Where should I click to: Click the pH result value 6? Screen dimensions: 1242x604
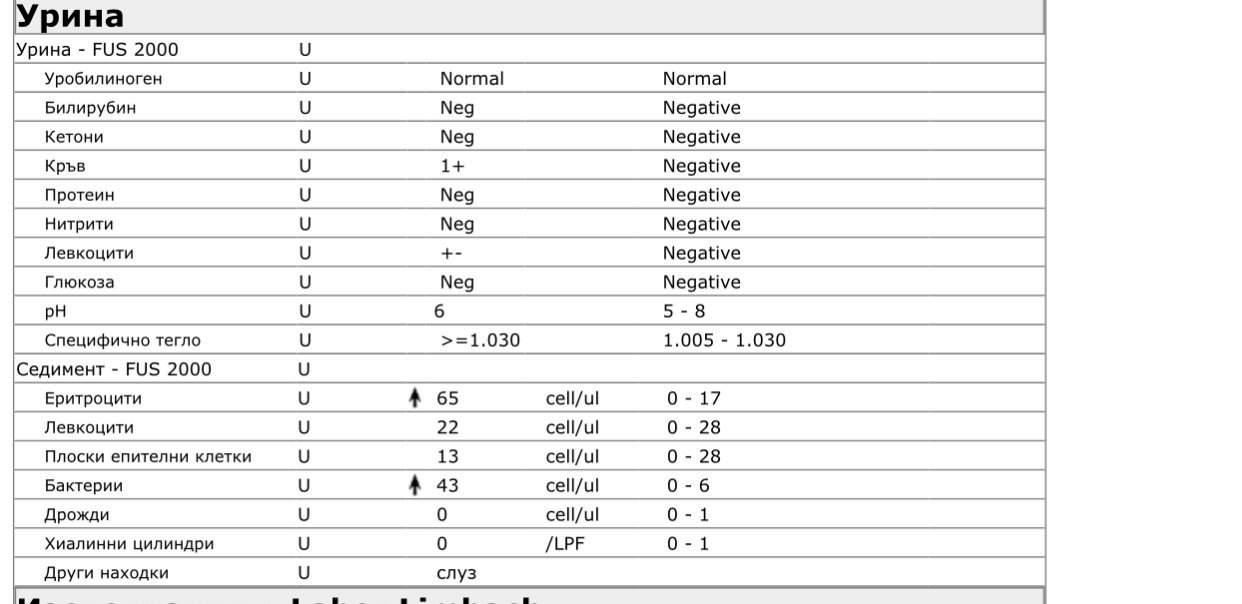(x=439, y=311)
